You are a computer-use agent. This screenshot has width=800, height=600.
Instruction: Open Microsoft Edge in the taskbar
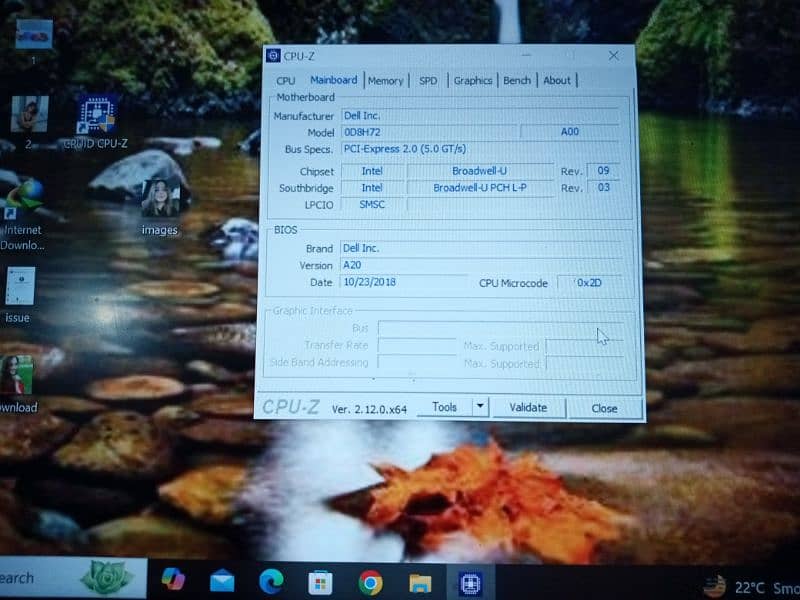[x=271, y=581]
